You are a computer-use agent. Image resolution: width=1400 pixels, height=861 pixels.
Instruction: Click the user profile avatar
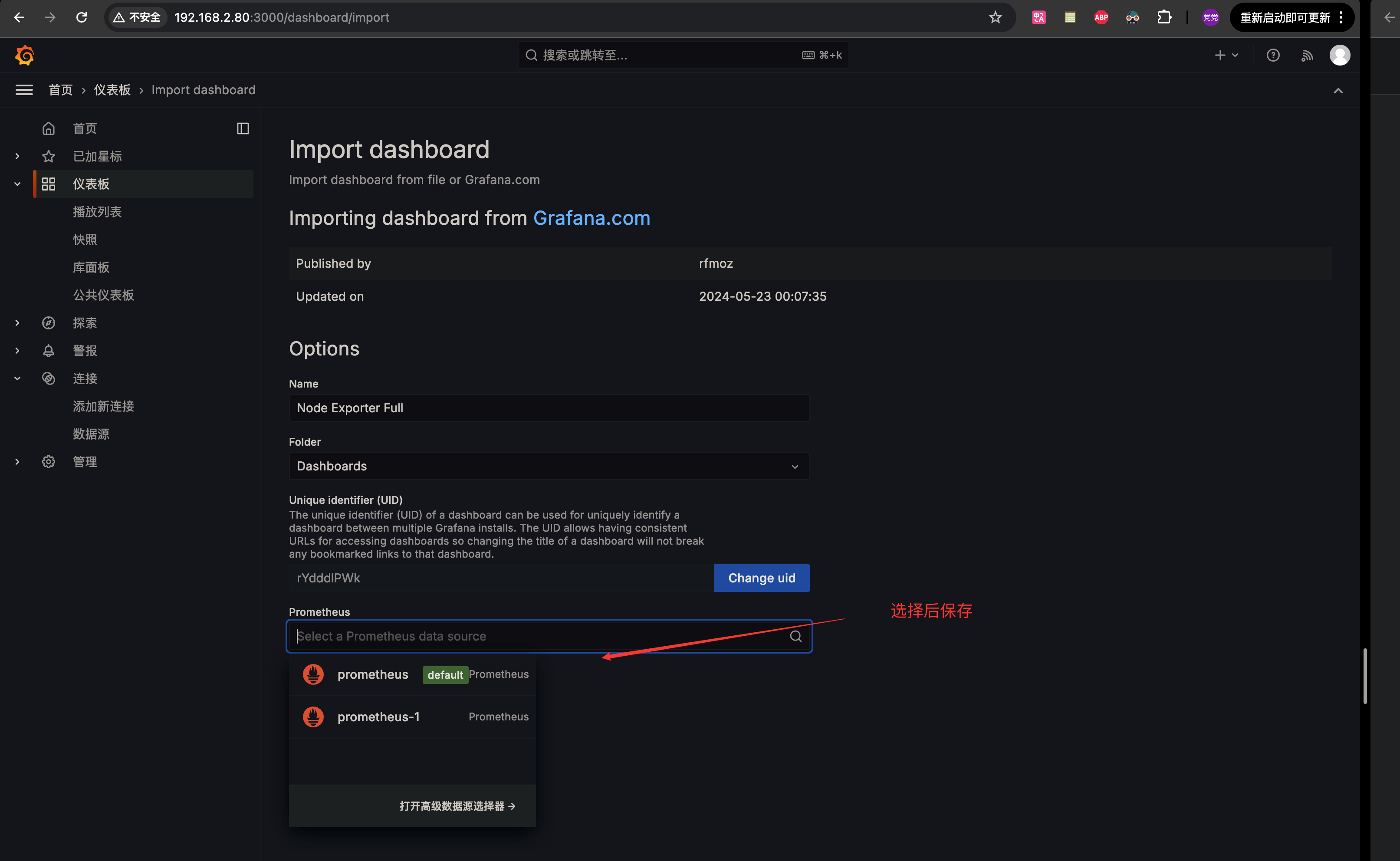point(1340,55)
